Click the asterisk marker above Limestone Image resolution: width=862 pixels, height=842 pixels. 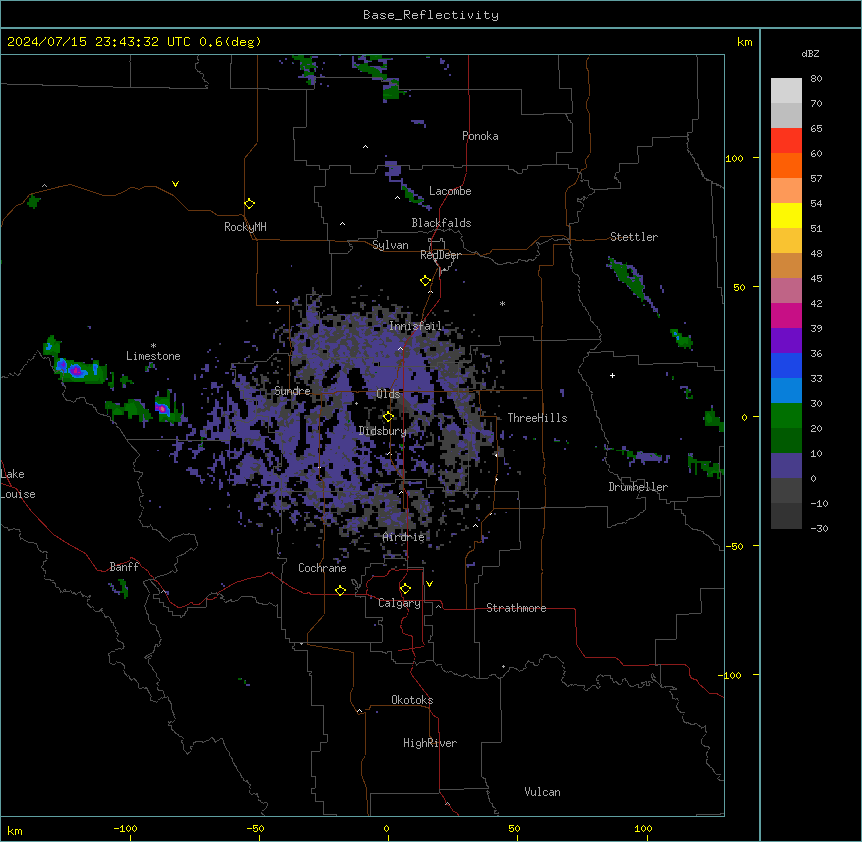pyautogui.click(x=153, y=346)
